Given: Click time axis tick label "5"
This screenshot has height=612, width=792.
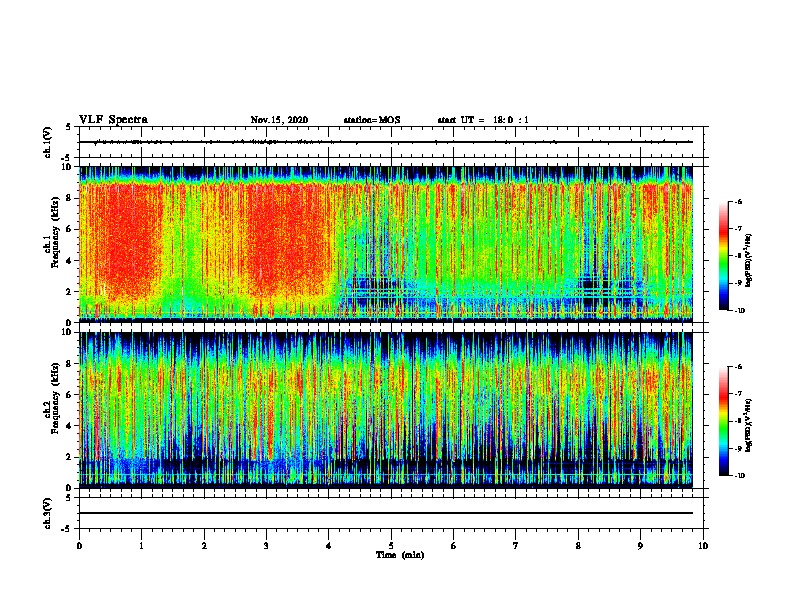Looking at the screenshot, I should coord(391,546).
